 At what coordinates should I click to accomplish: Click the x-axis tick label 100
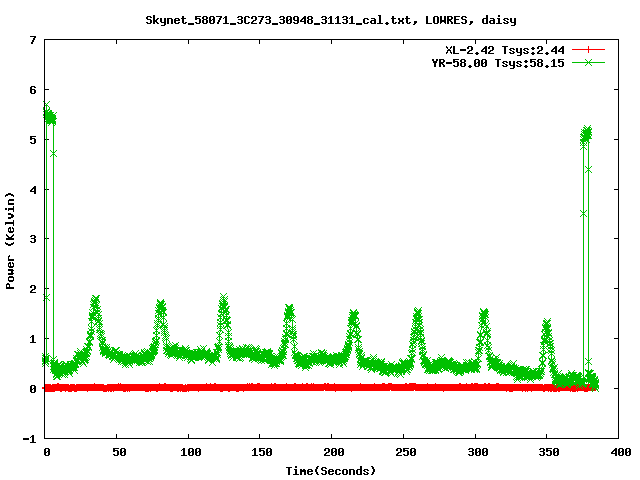pyautogui.click(x=191, y=452)
